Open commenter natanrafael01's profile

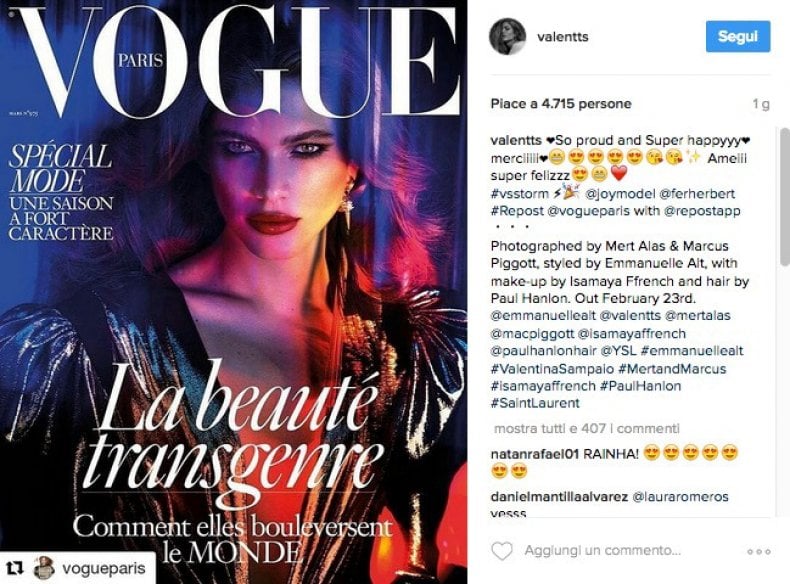point(535,454)
